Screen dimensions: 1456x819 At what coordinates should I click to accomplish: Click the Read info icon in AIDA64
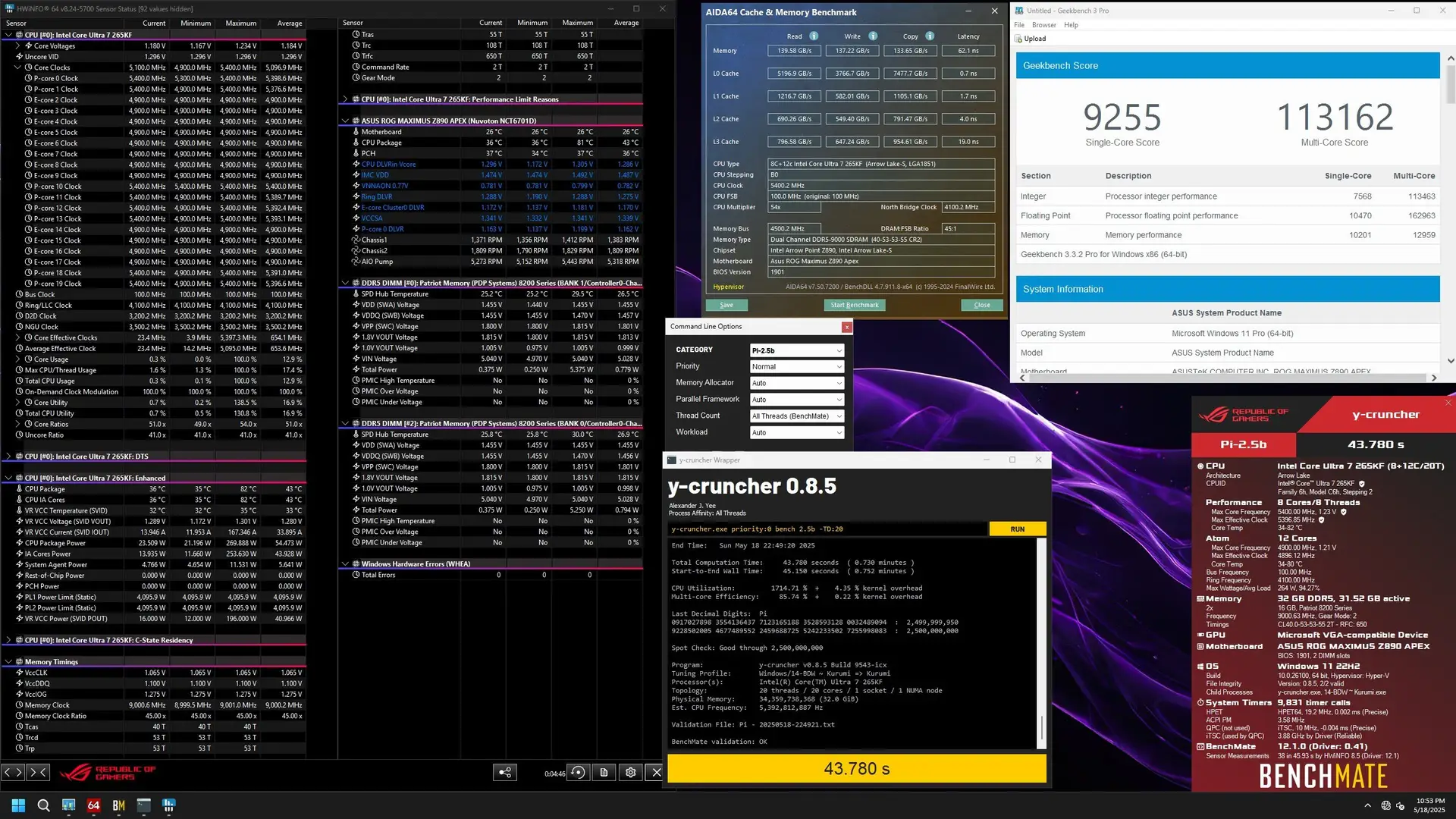814,36
